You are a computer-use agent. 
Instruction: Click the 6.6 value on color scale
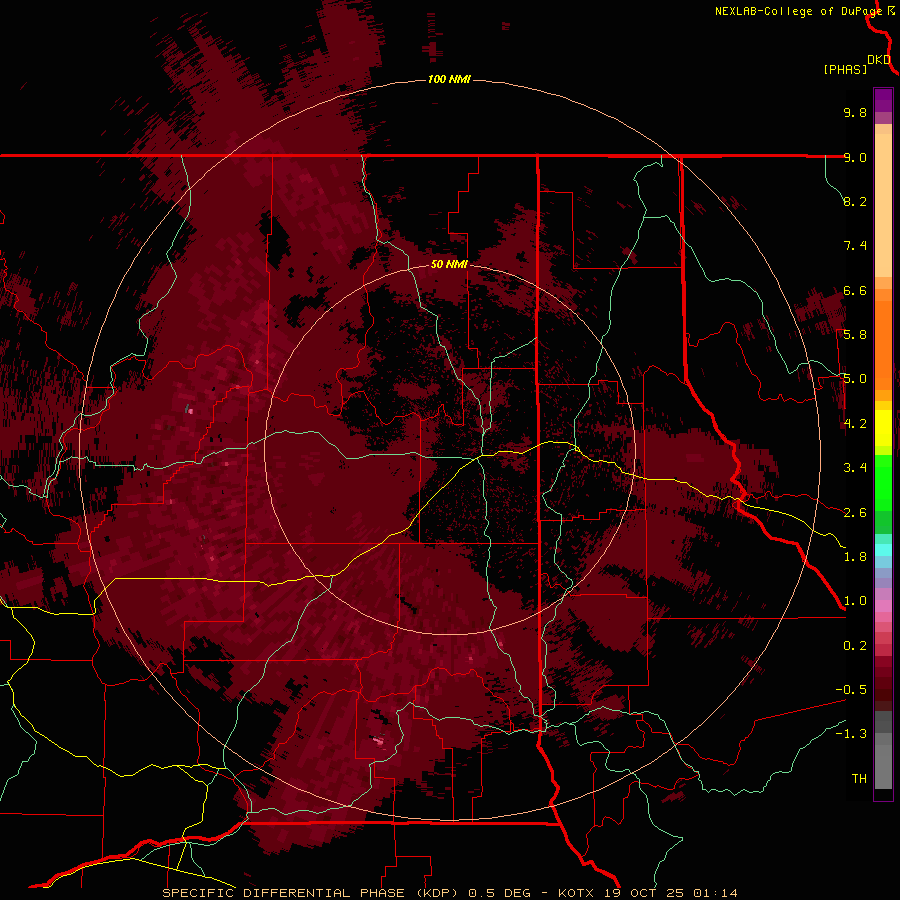(855, 290)
